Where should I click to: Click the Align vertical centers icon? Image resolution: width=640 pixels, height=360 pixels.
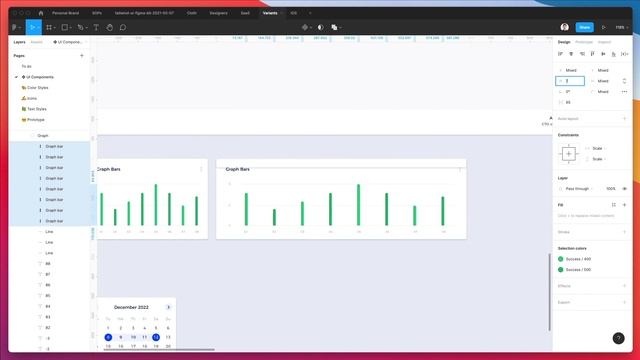pyautogui.click(x=603, y=54)
